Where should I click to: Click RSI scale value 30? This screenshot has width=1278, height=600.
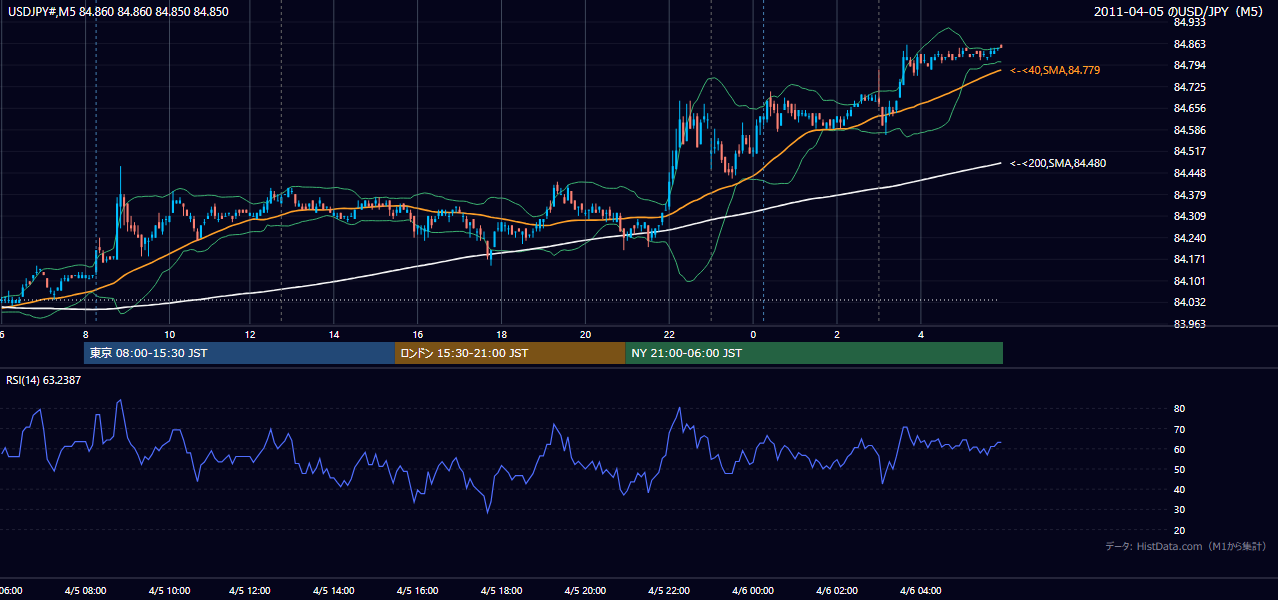pos(1179,510)
